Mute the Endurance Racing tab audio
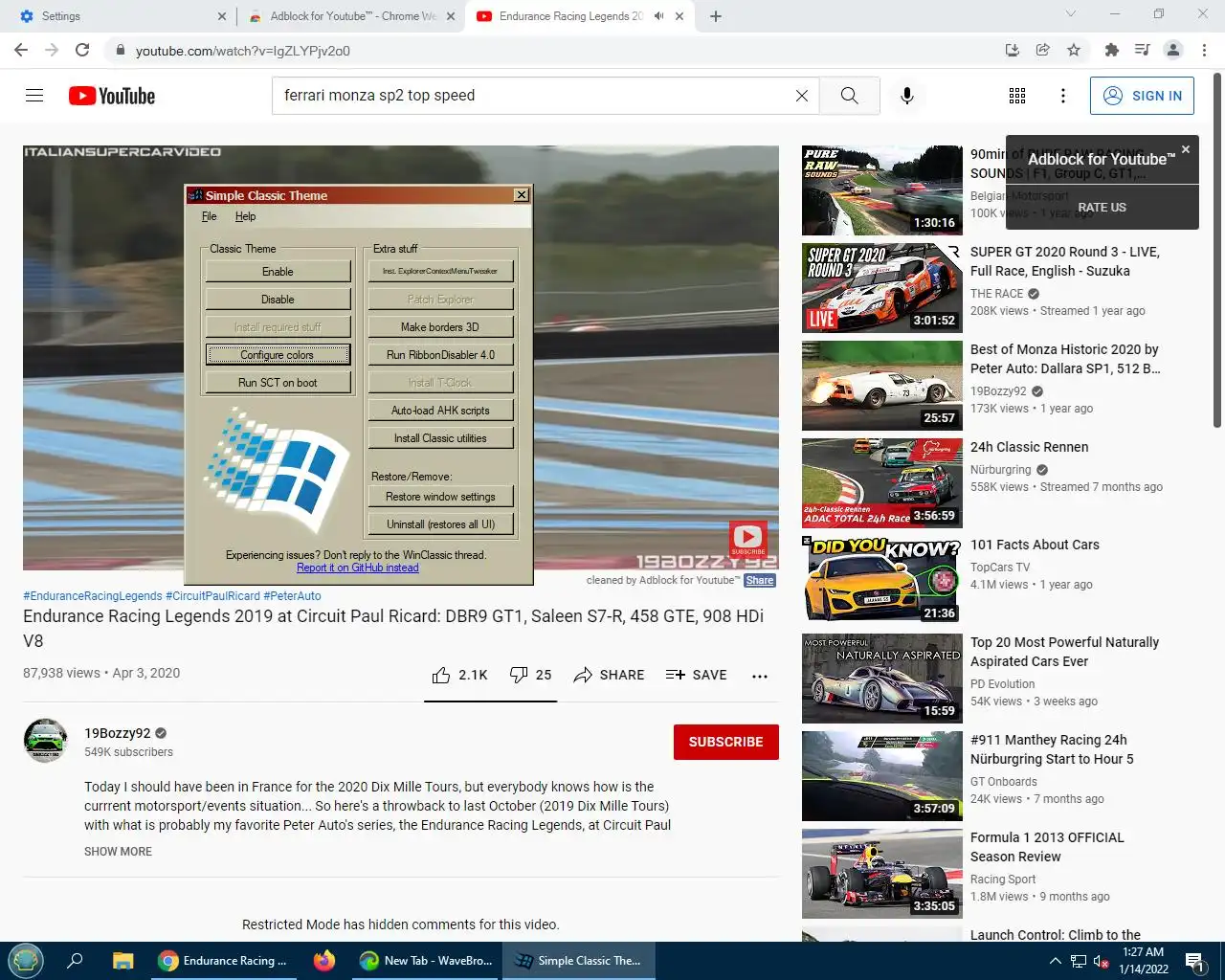Screen dimensions: 1225x980 pyautogui.click(x=658, y=16)
